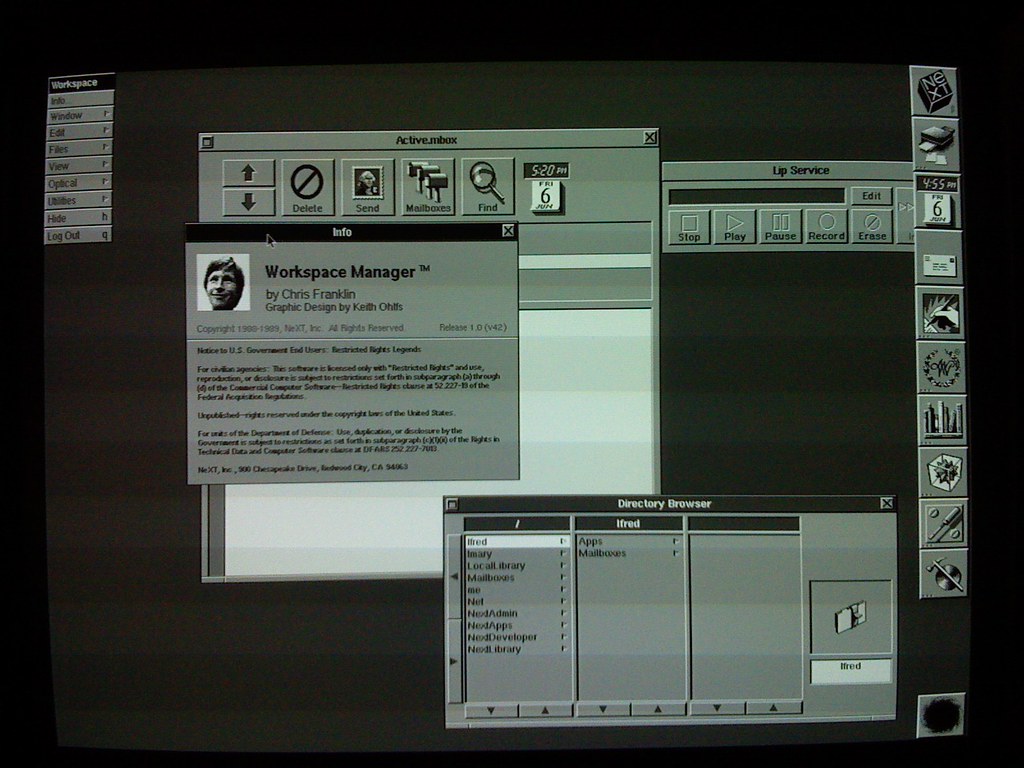The width and height of the screenshot is (1024, 768).
Task: Open the printer icon in the dock
Action: (x=936, y=143)
